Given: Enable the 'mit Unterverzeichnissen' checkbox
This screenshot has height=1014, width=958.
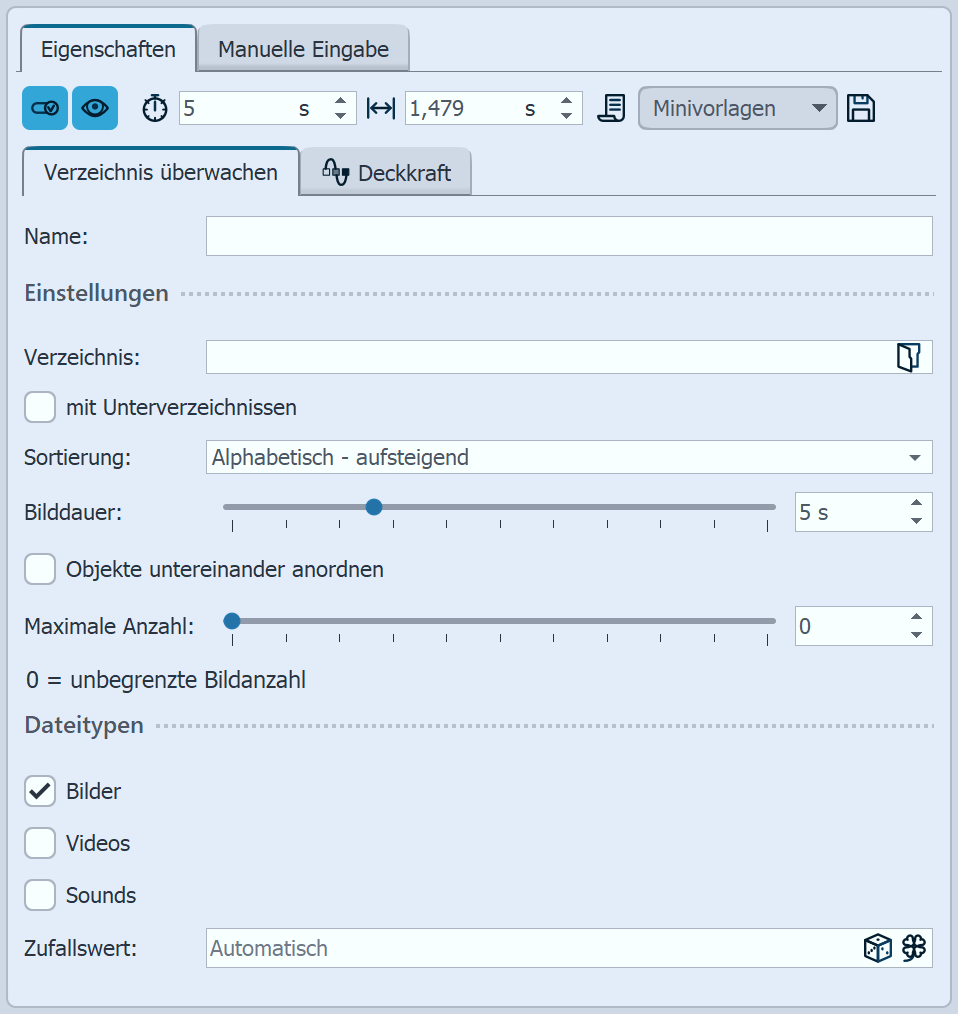Looking at the screenshot, I should point(40,407).
